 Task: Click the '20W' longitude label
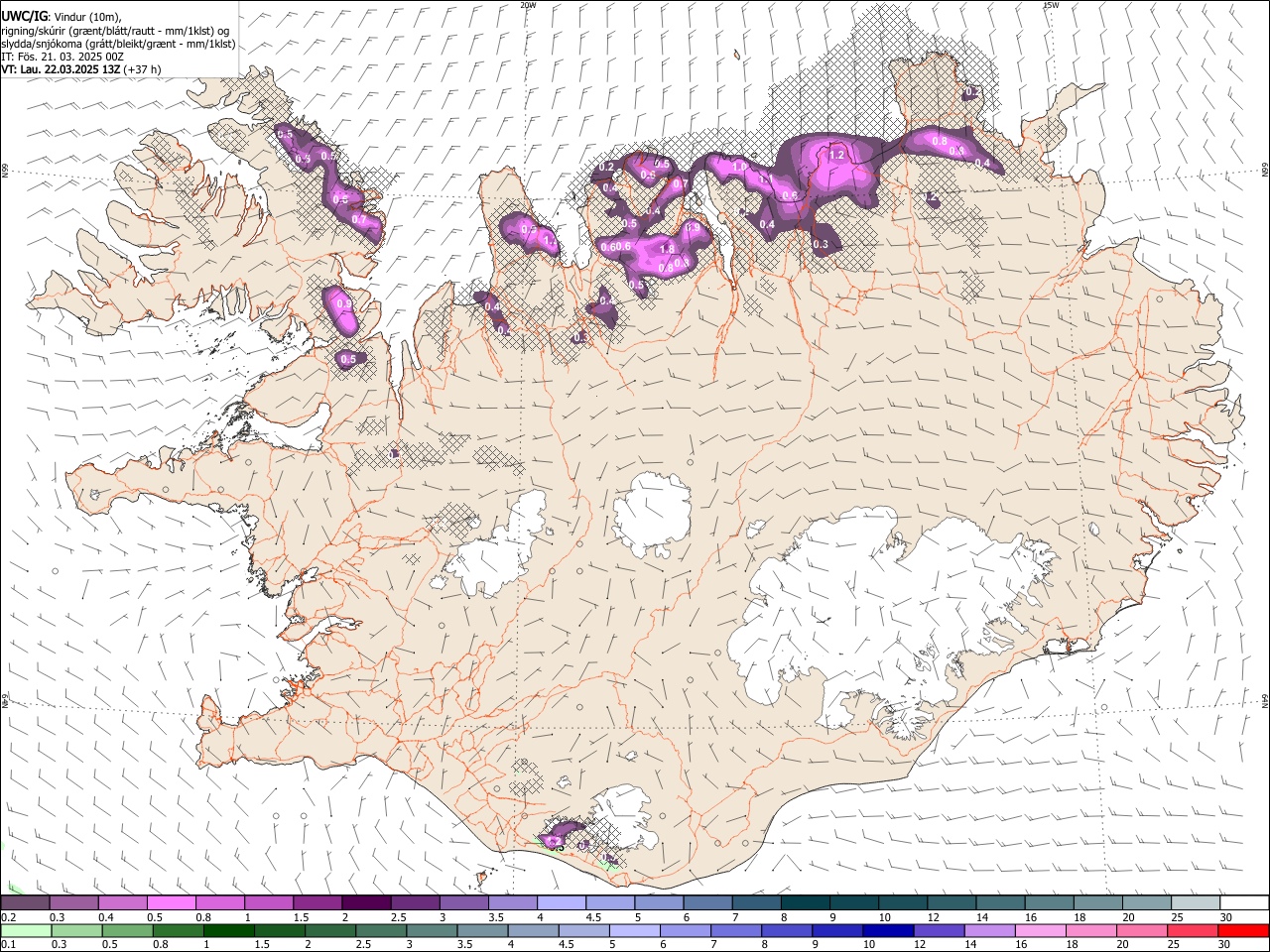point(528,5)
